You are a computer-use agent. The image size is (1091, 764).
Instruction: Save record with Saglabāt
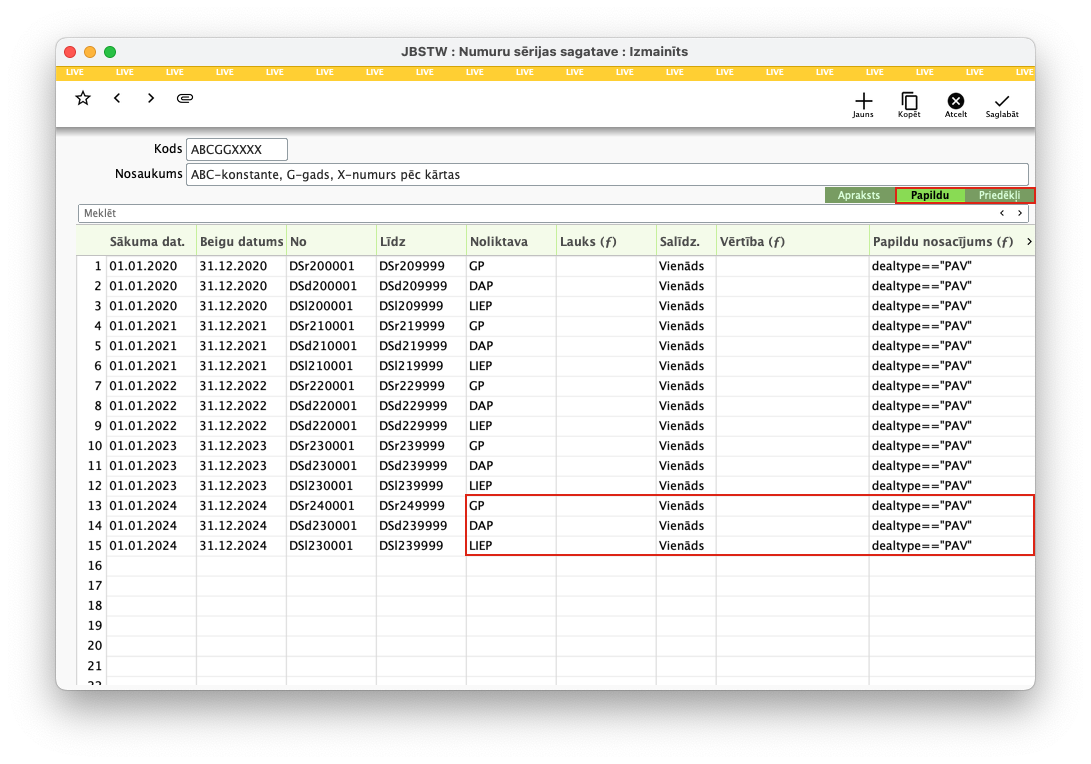(1002, 105)
